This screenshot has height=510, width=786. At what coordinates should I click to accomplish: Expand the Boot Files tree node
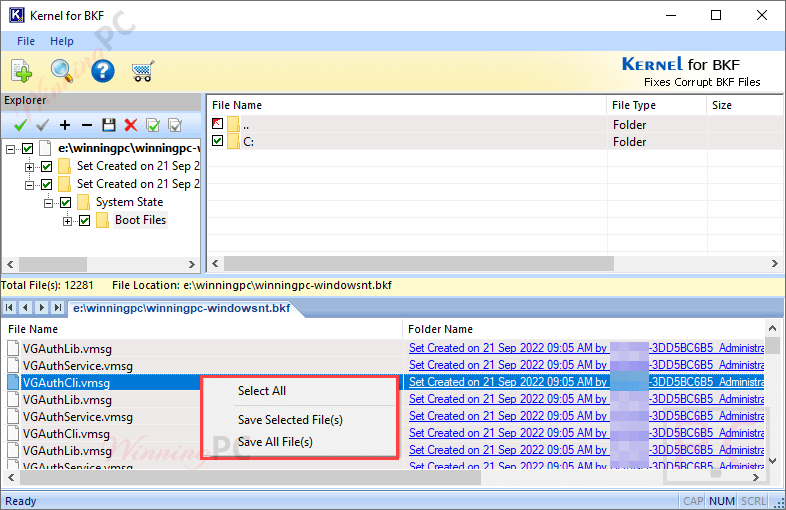pos(67,221)
